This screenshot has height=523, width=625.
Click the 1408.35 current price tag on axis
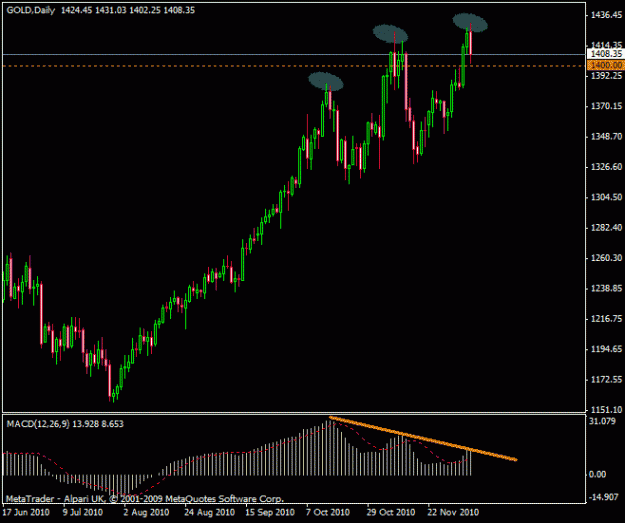click(x=606, y=54)
